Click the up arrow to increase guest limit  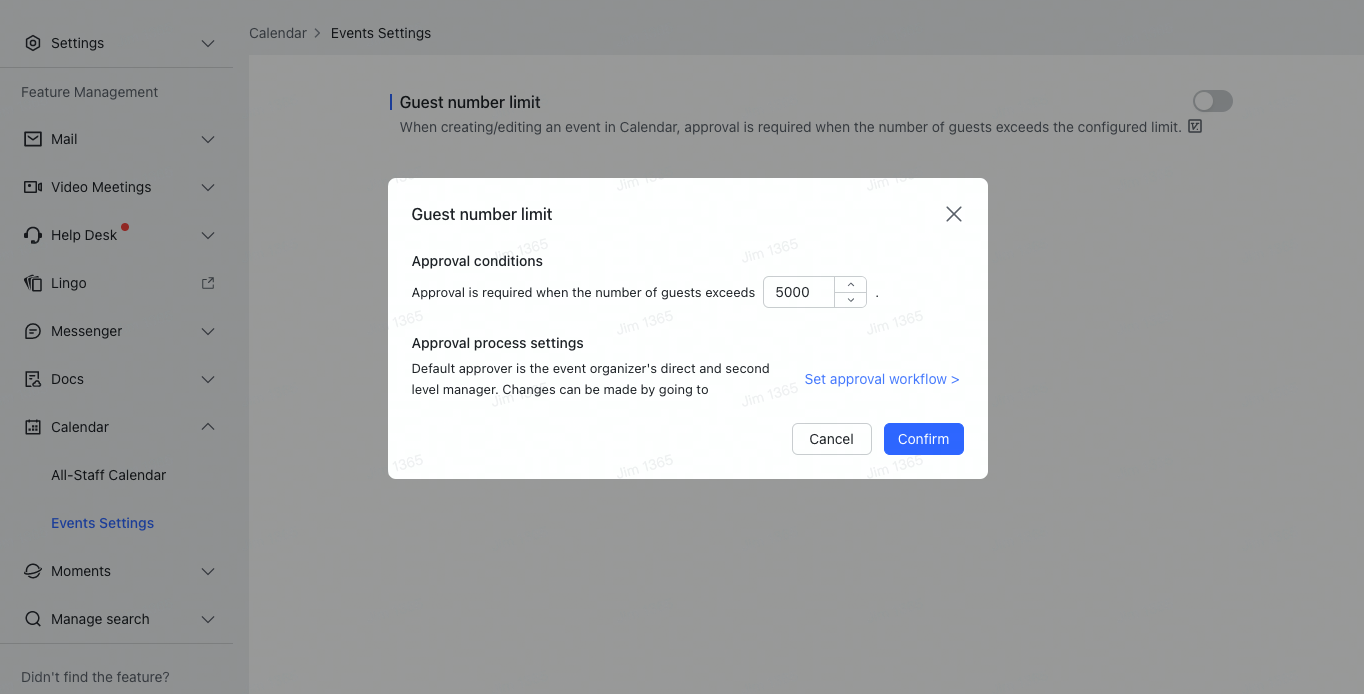tap(850, 284)
